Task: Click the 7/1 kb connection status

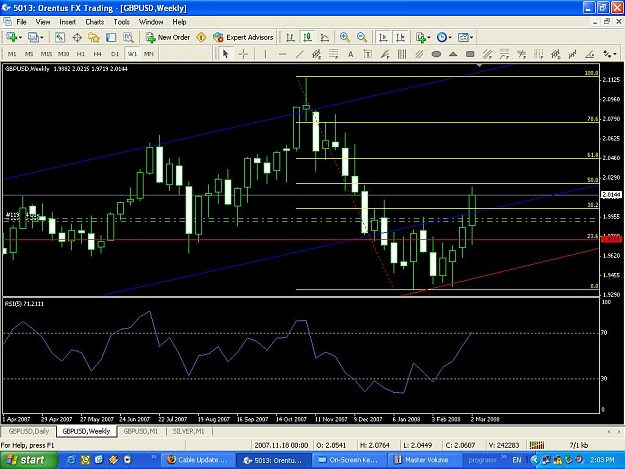Action: (x=579, y=445)
